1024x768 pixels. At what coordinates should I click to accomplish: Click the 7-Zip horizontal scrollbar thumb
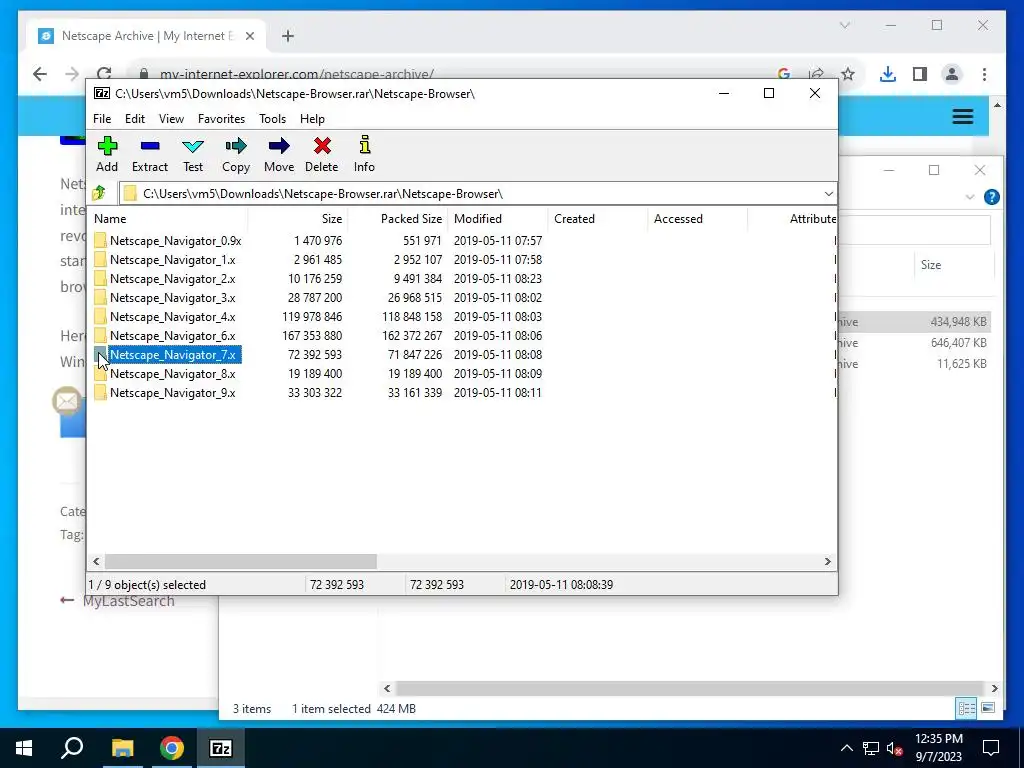240,562
